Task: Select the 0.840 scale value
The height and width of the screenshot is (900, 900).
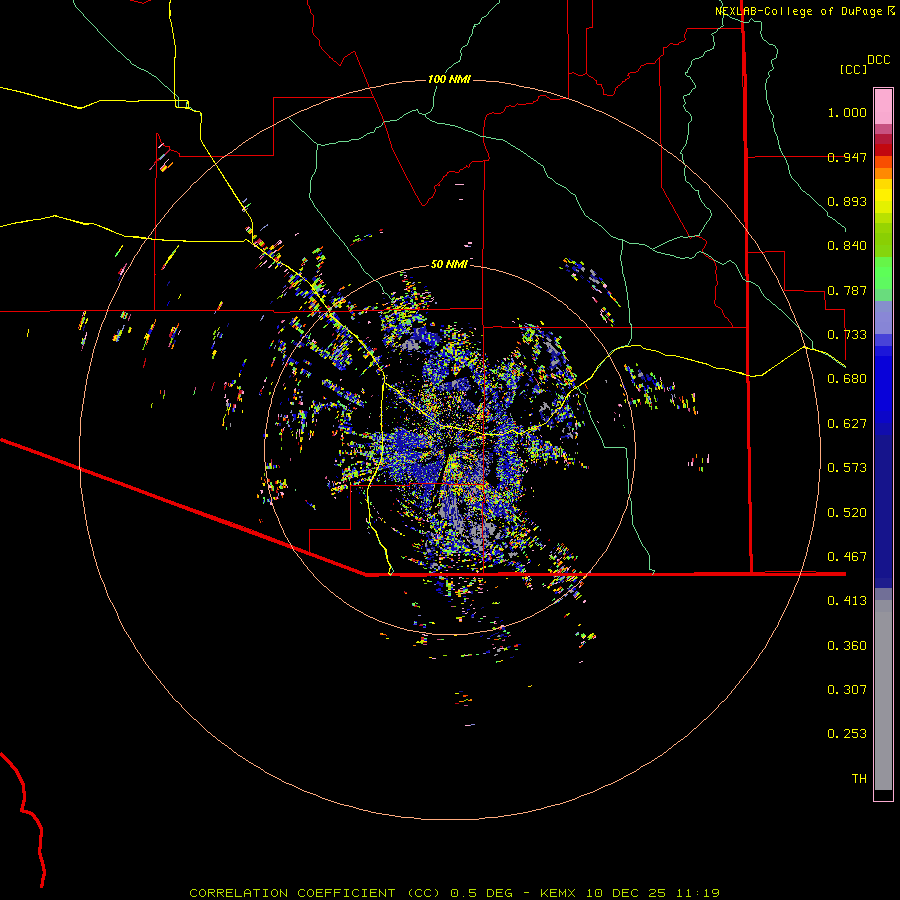Action: click(847, 246)
